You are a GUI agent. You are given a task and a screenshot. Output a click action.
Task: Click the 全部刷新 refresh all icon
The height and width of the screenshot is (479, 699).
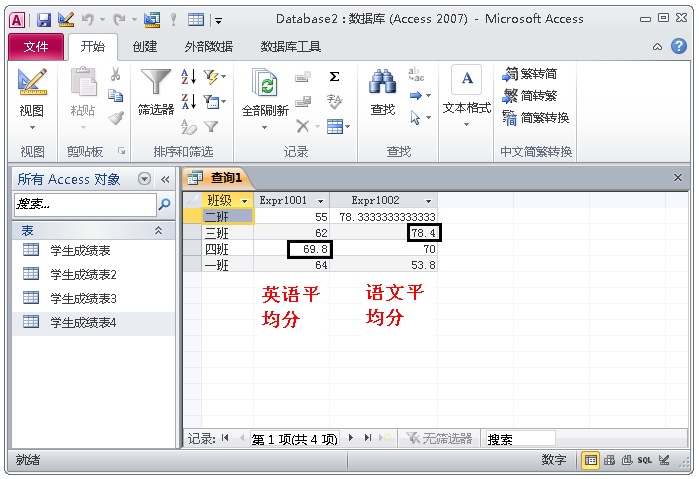(265, 82)
